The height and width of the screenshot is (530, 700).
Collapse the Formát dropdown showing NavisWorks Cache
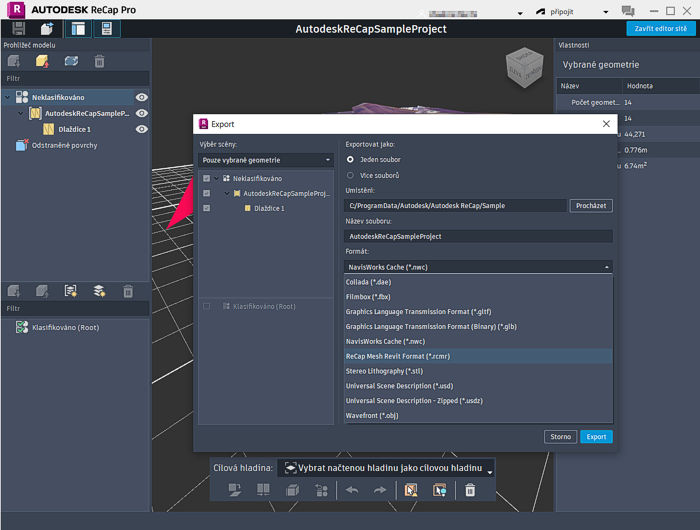tap(478, 267)
